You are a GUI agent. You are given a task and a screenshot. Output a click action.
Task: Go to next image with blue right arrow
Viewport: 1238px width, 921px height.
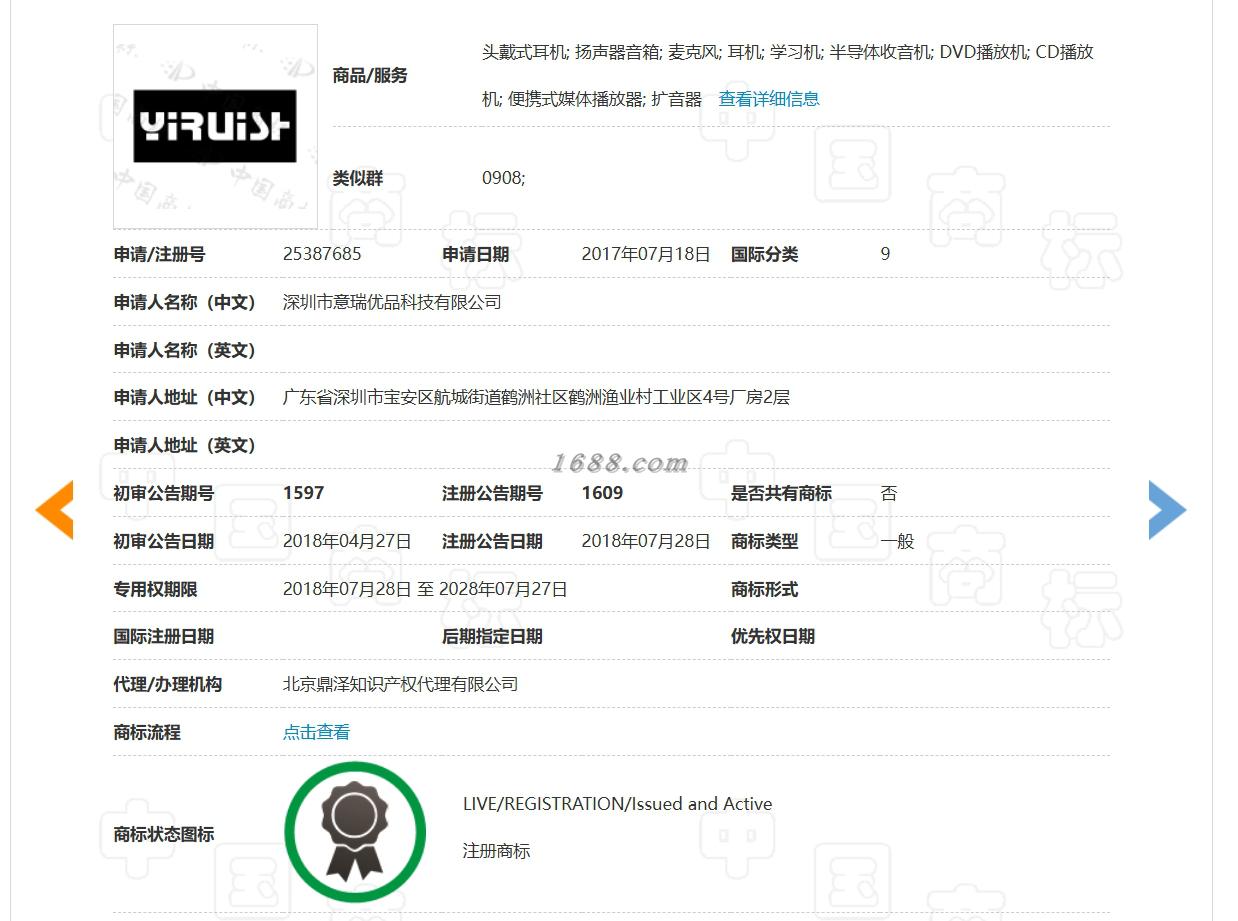click(x=1167, y=510)
